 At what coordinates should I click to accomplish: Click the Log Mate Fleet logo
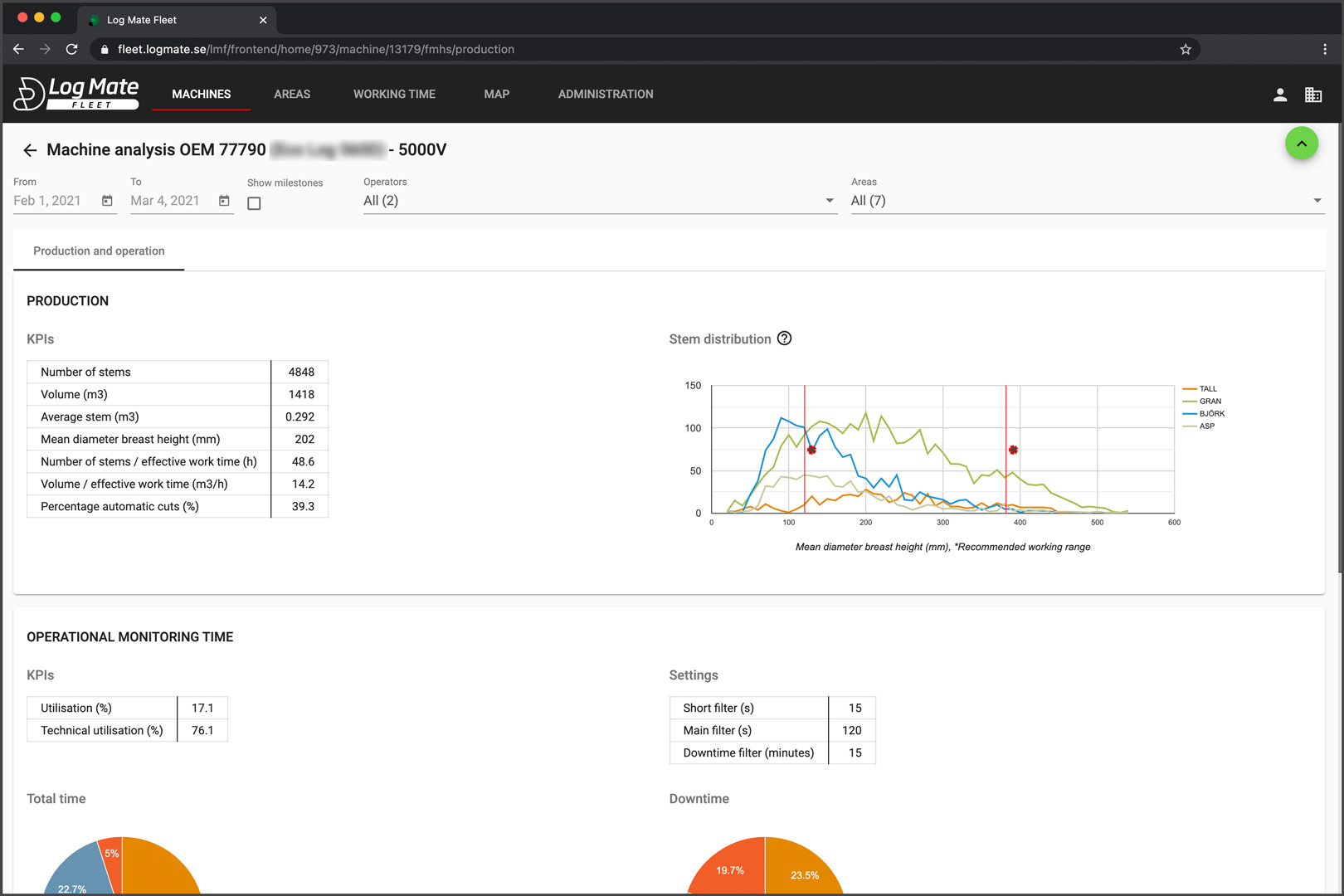click(x=76, y=93)
